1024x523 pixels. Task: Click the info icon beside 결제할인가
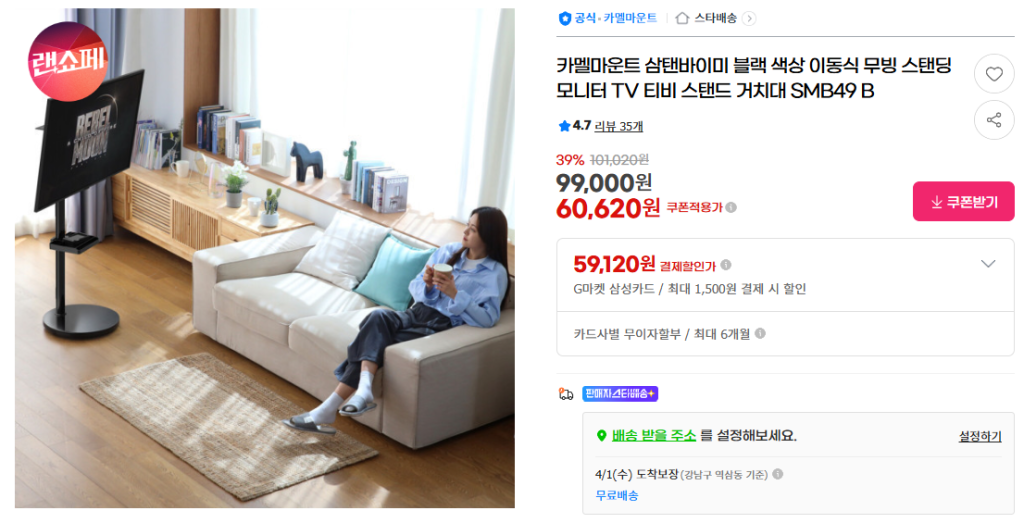click(726, 264)
